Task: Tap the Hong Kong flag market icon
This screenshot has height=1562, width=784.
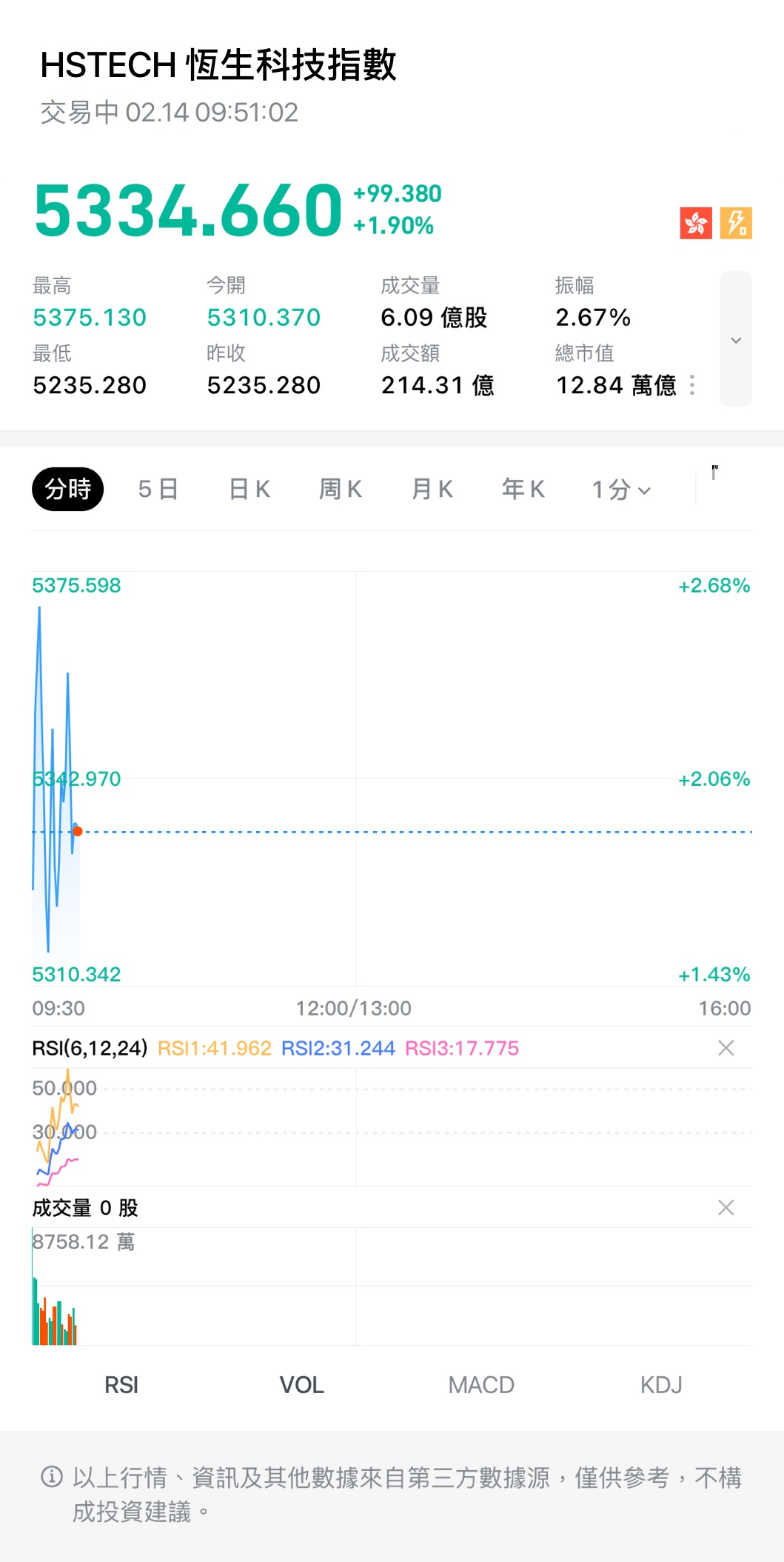Action: click(x=696, y=223)
